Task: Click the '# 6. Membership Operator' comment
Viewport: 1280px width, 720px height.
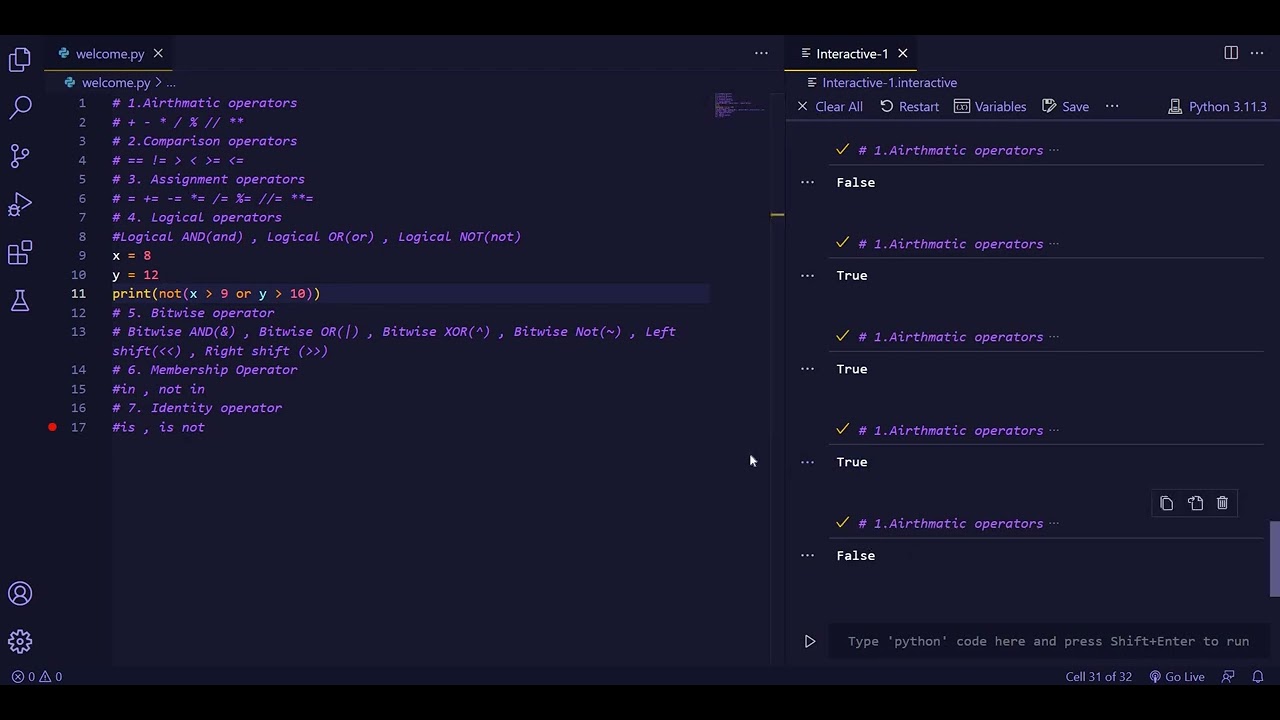Action: point(205,370)
